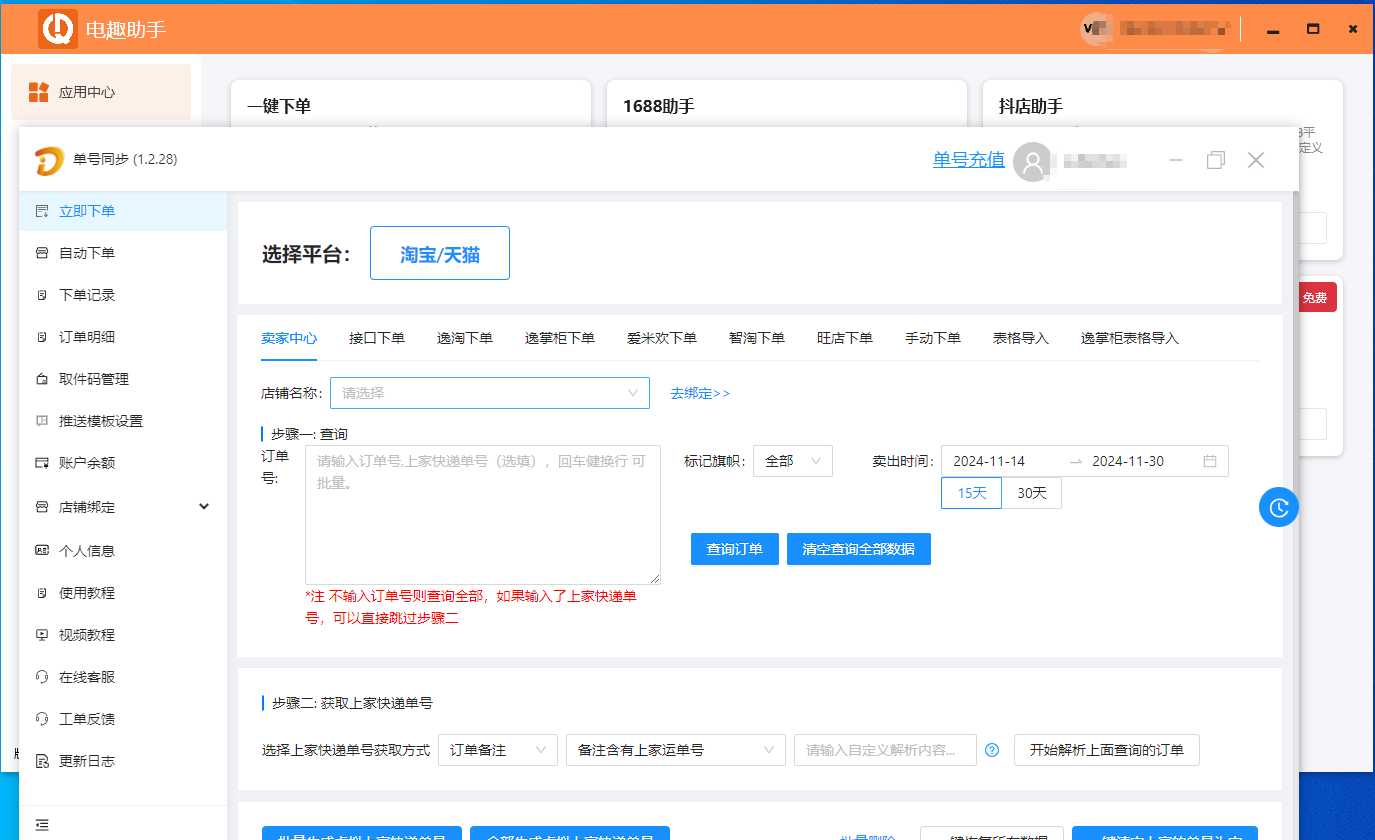Click 开始解析上面查询的订单 button
The height and width of the screenshot is (840, 1375).
coord(1107,750)
